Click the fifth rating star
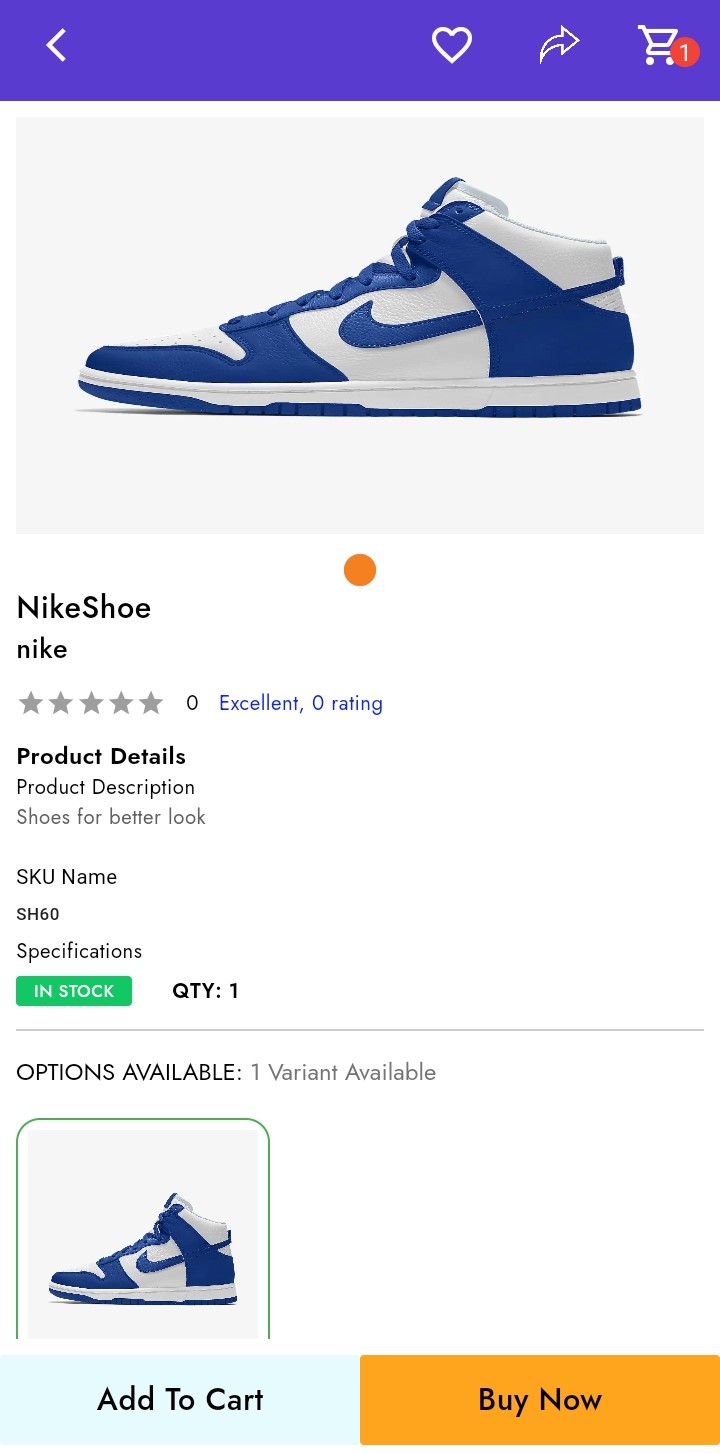This screenshot has height=1453, width=720. tap(151, 703)
